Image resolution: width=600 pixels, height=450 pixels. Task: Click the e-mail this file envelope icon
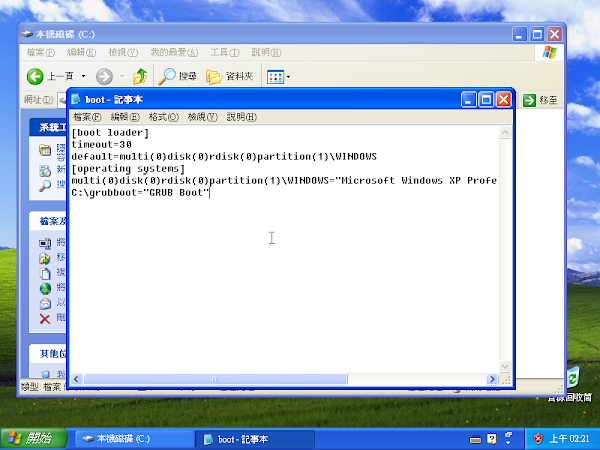[x=45, y=303]
